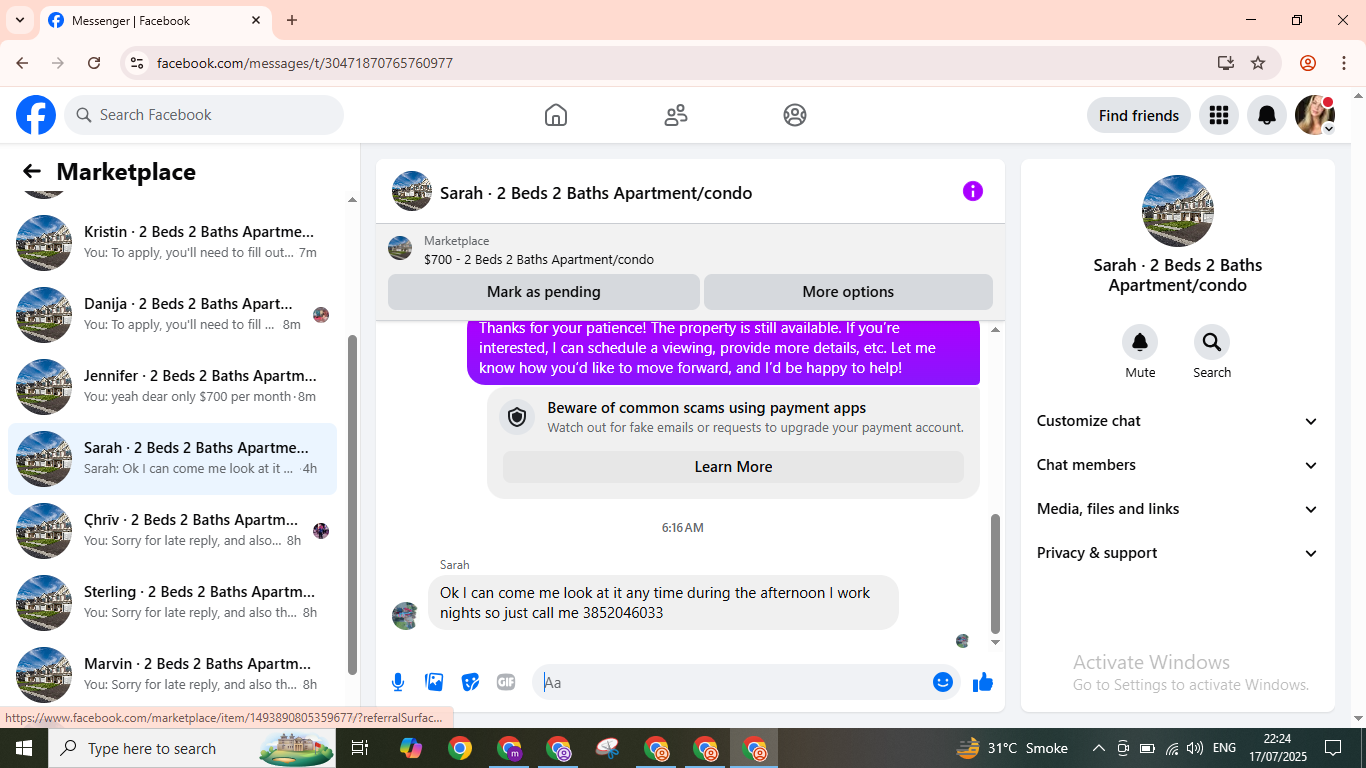The width and height of the screenshot is (1366, 768).
Task: Open the Facebook Home icon
Action: [x=556, y=115]
